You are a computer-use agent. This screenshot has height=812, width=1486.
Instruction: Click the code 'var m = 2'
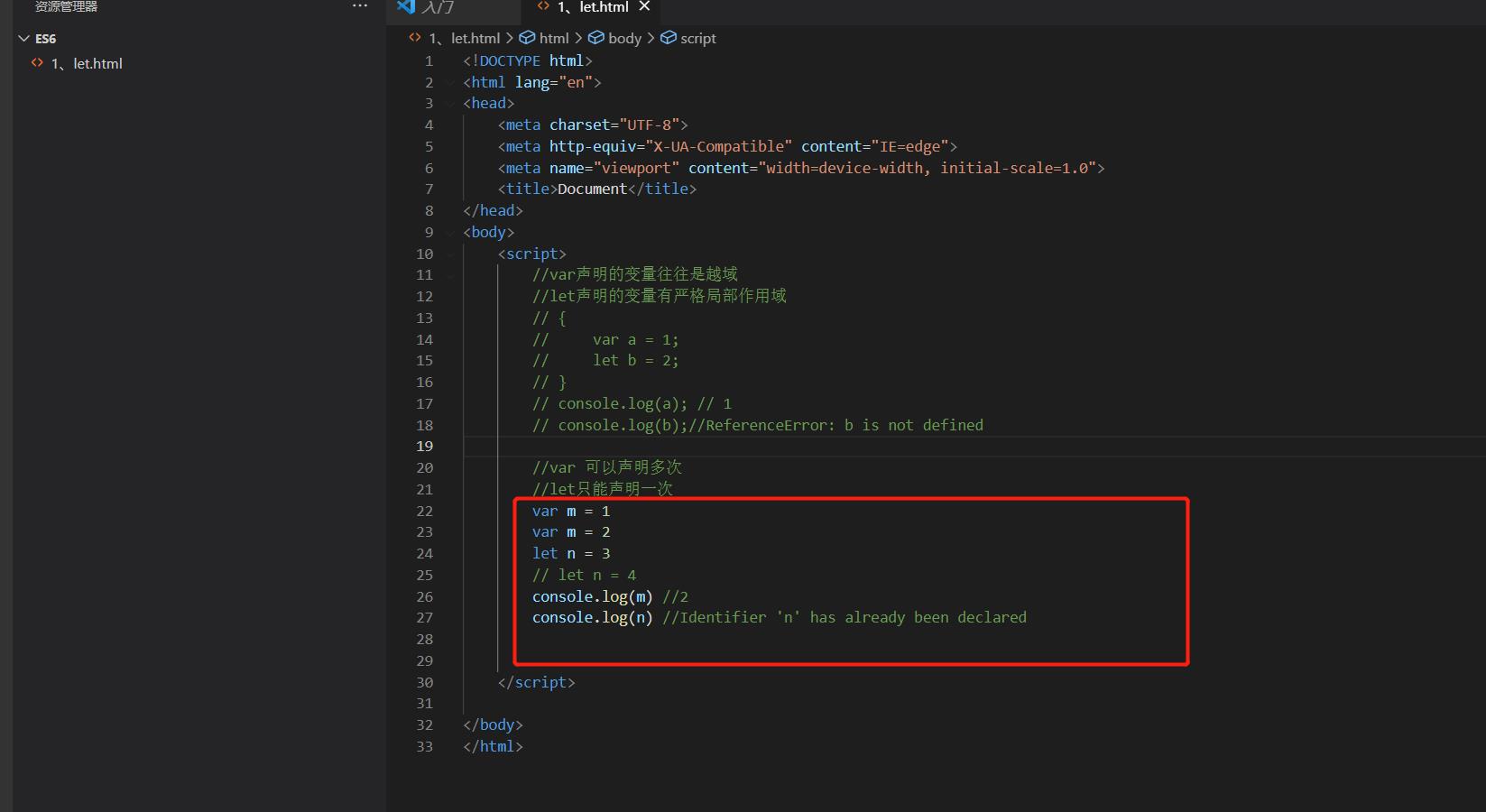point(571,531)
